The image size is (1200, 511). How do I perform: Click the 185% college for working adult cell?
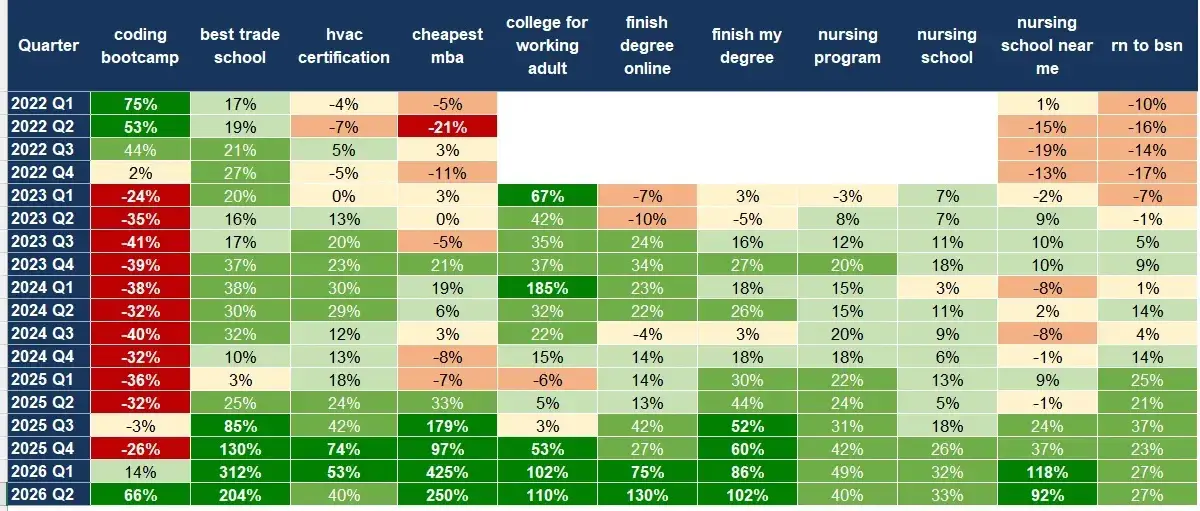547,288
